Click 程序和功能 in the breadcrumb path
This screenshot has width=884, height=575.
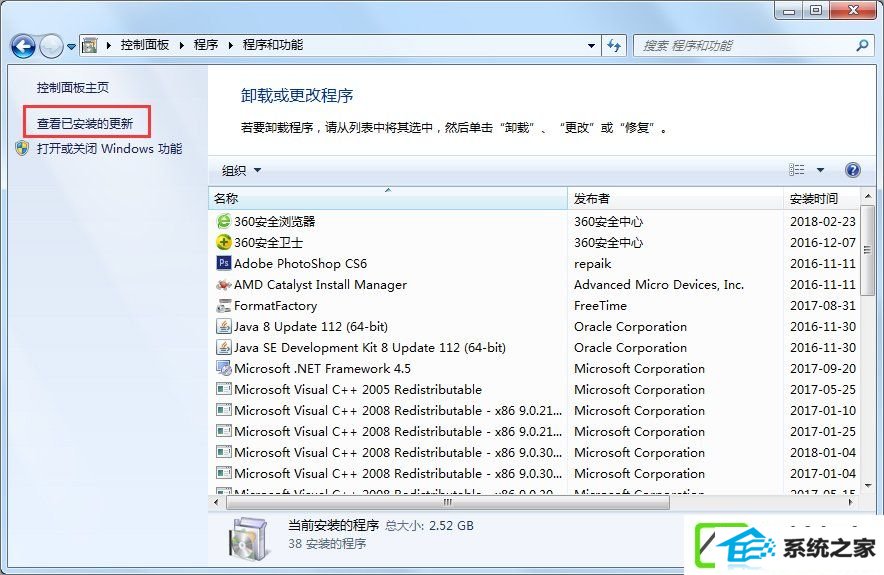point(273,45)
